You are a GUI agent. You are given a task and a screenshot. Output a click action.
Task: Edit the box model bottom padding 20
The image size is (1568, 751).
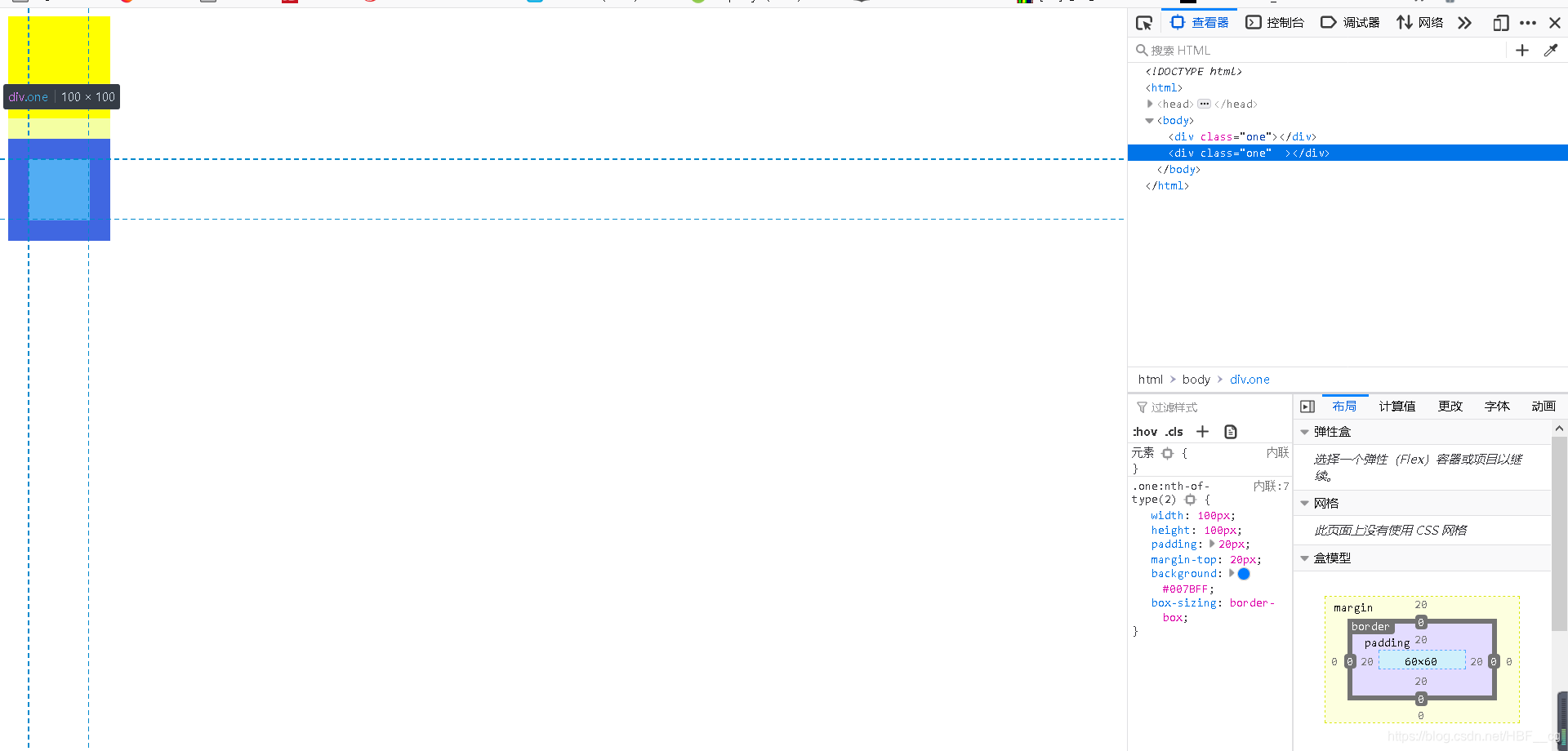point(1421,682)
